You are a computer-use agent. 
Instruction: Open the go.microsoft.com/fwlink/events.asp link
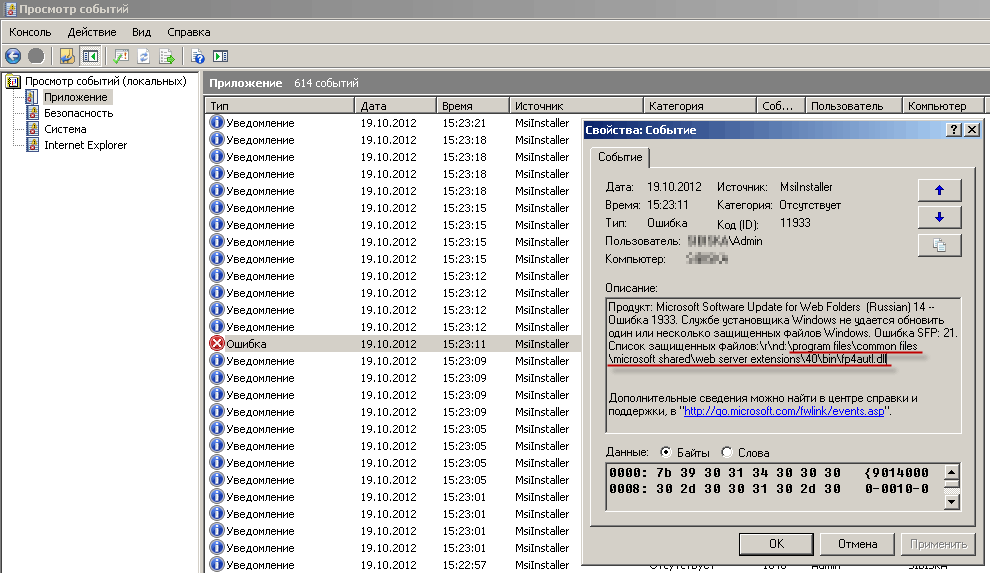coord(784,411)
